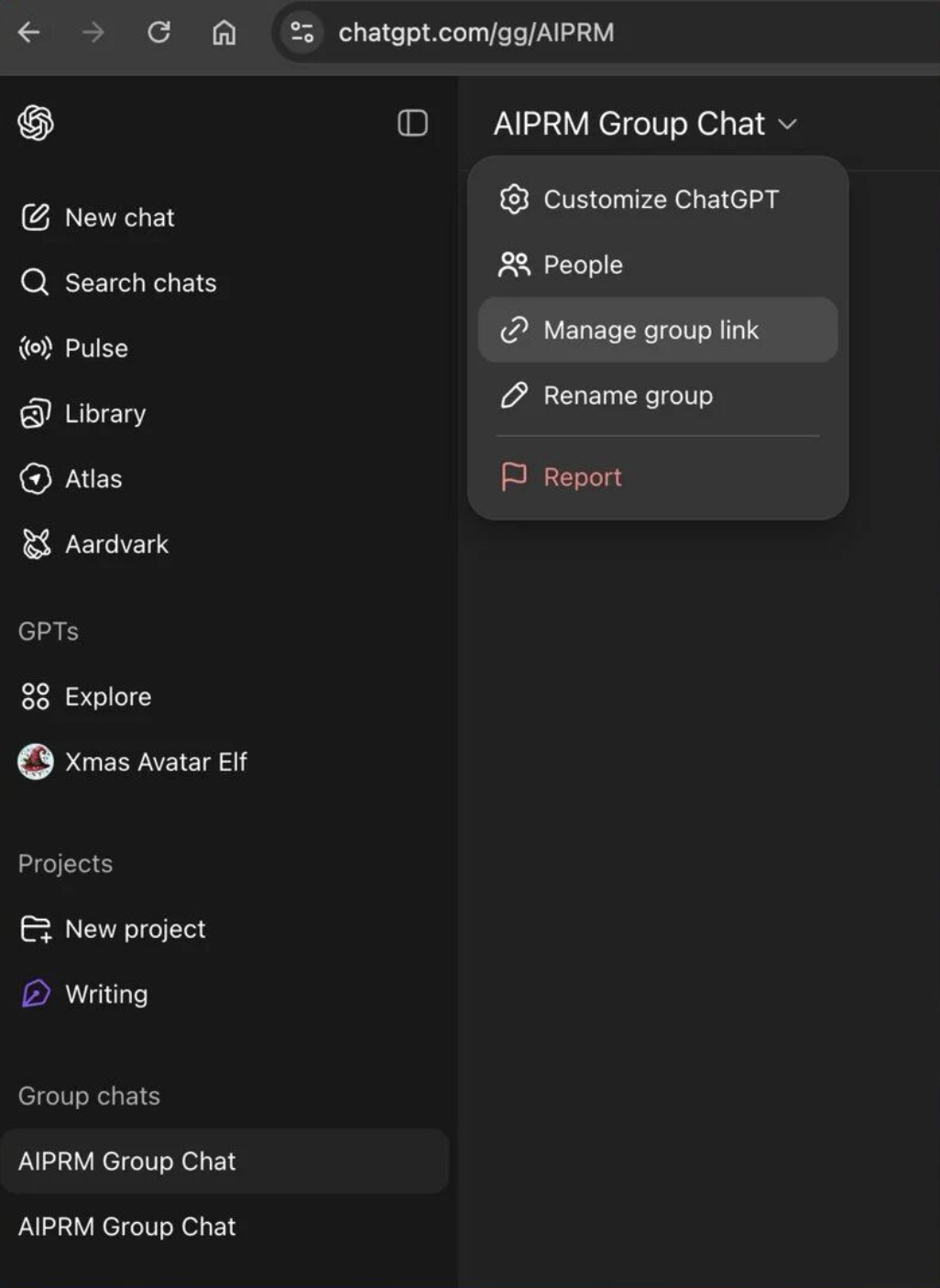Click Manage group link option

coord(650,330)
